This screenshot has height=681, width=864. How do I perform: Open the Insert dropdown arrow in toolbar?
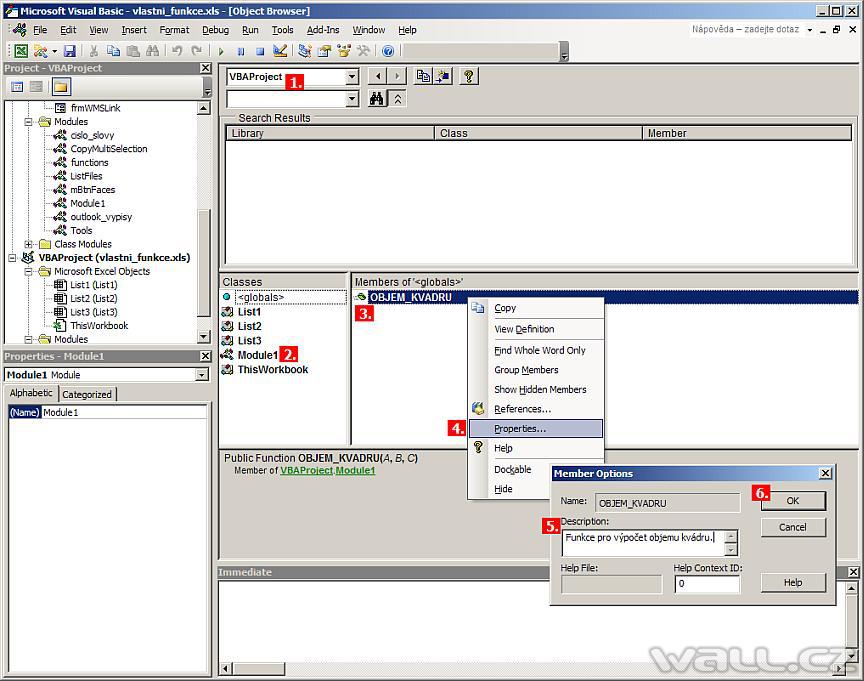54,51
